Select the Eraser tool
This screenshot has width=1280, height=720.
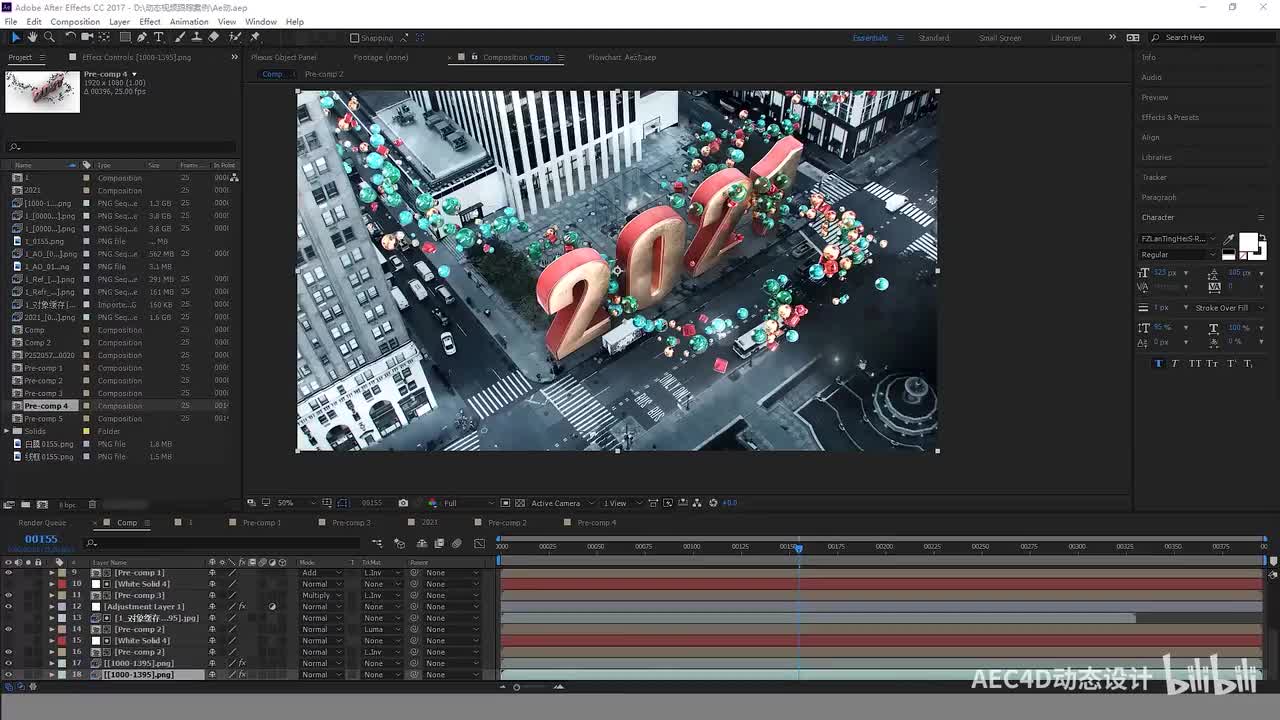coord(213,37)
